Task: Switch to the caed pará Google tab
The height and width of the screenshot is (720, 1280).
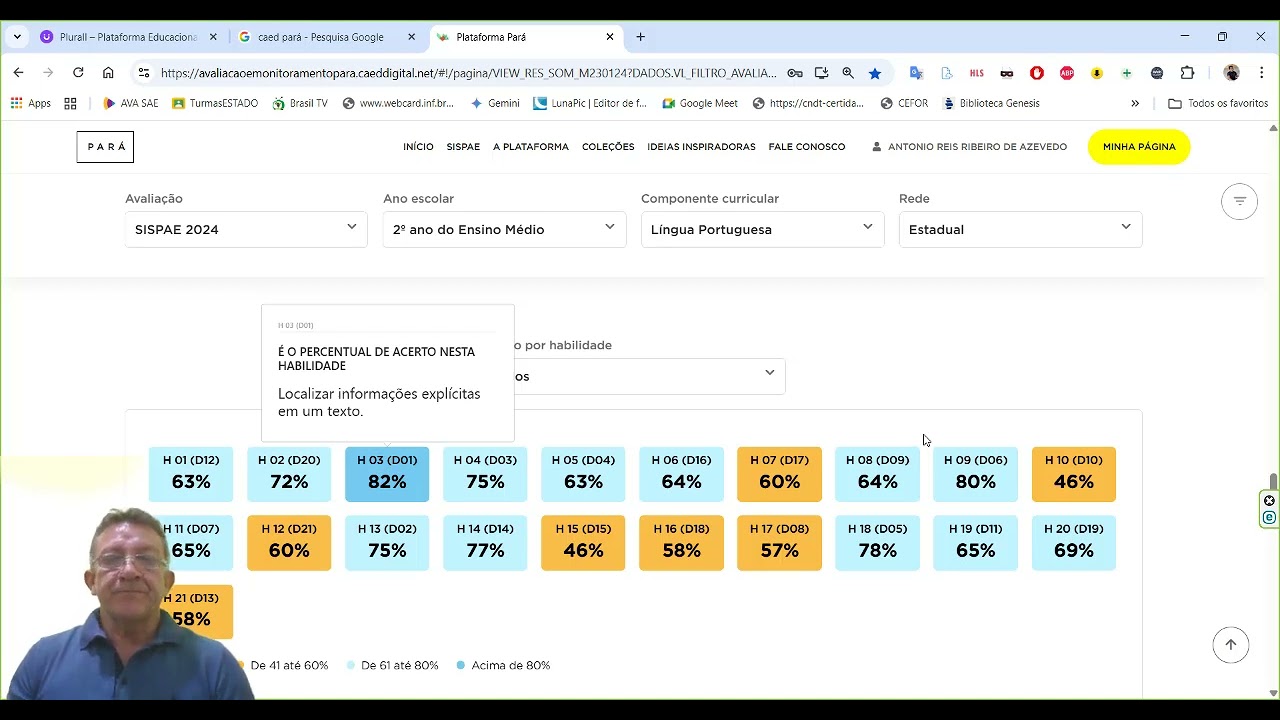Action: pos(320,37)
